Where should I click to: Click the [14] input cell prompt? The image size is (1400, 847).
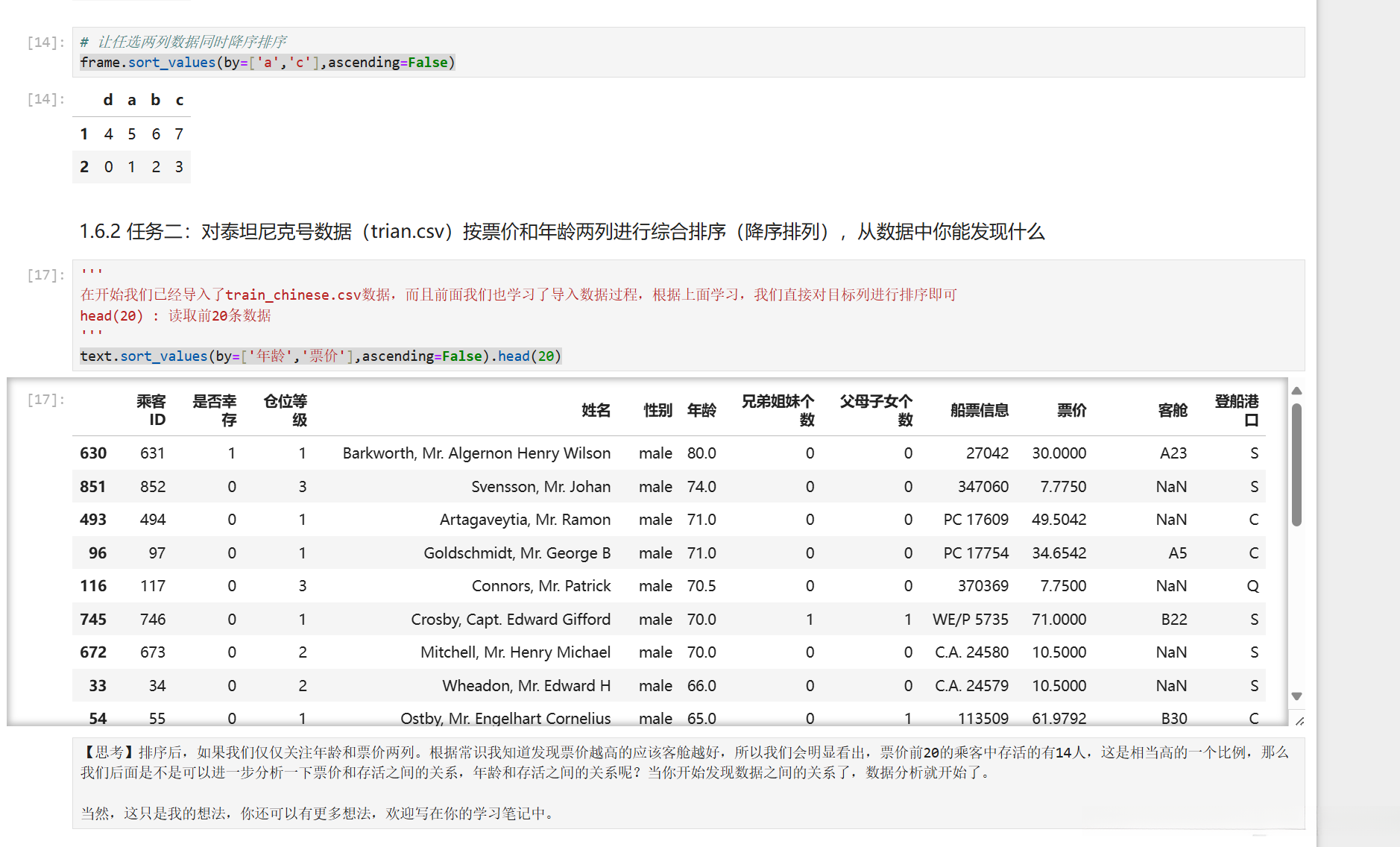click(45, 42)
